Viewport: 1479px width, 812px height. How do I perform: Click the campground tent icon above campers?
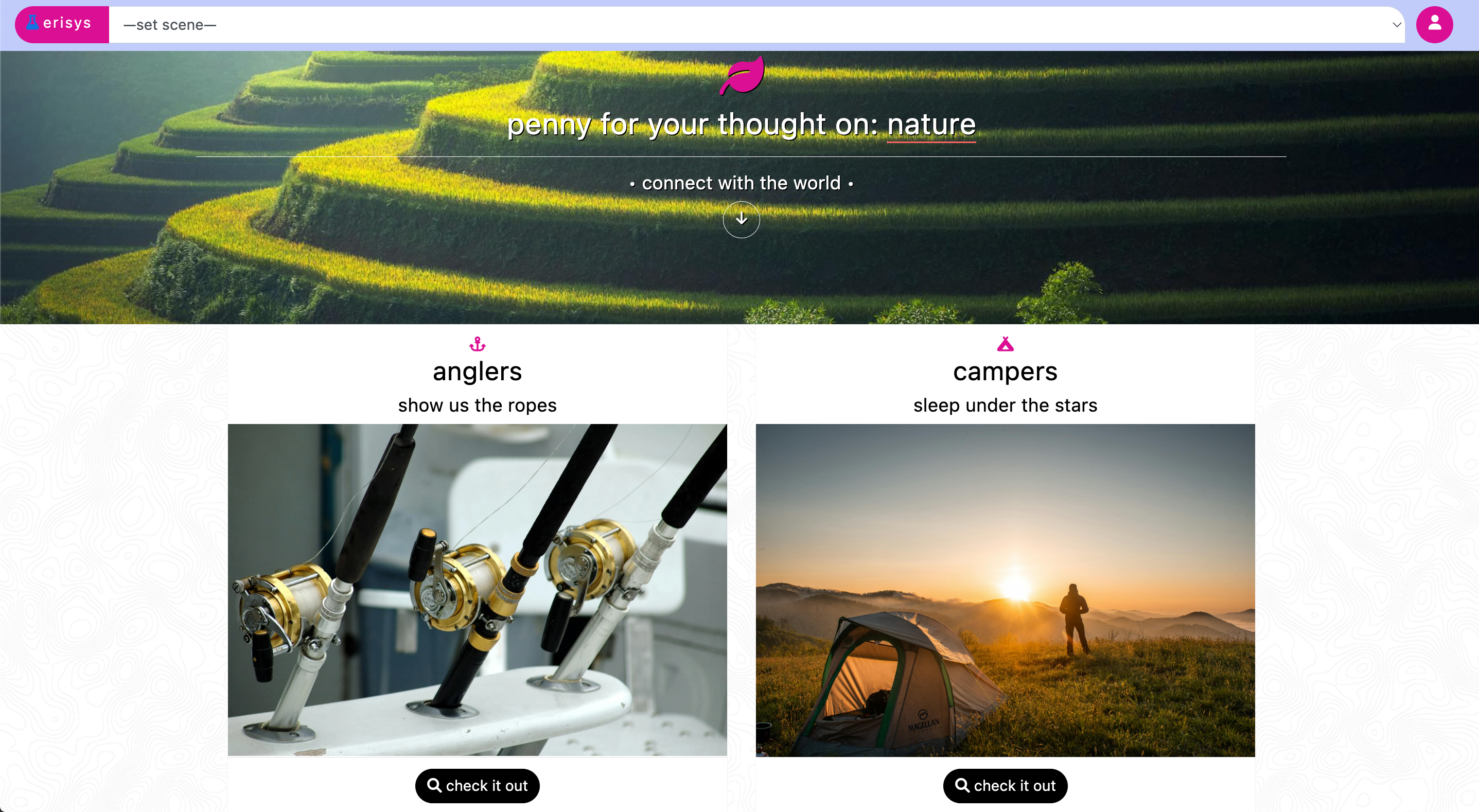click(x=1006, y=344)
